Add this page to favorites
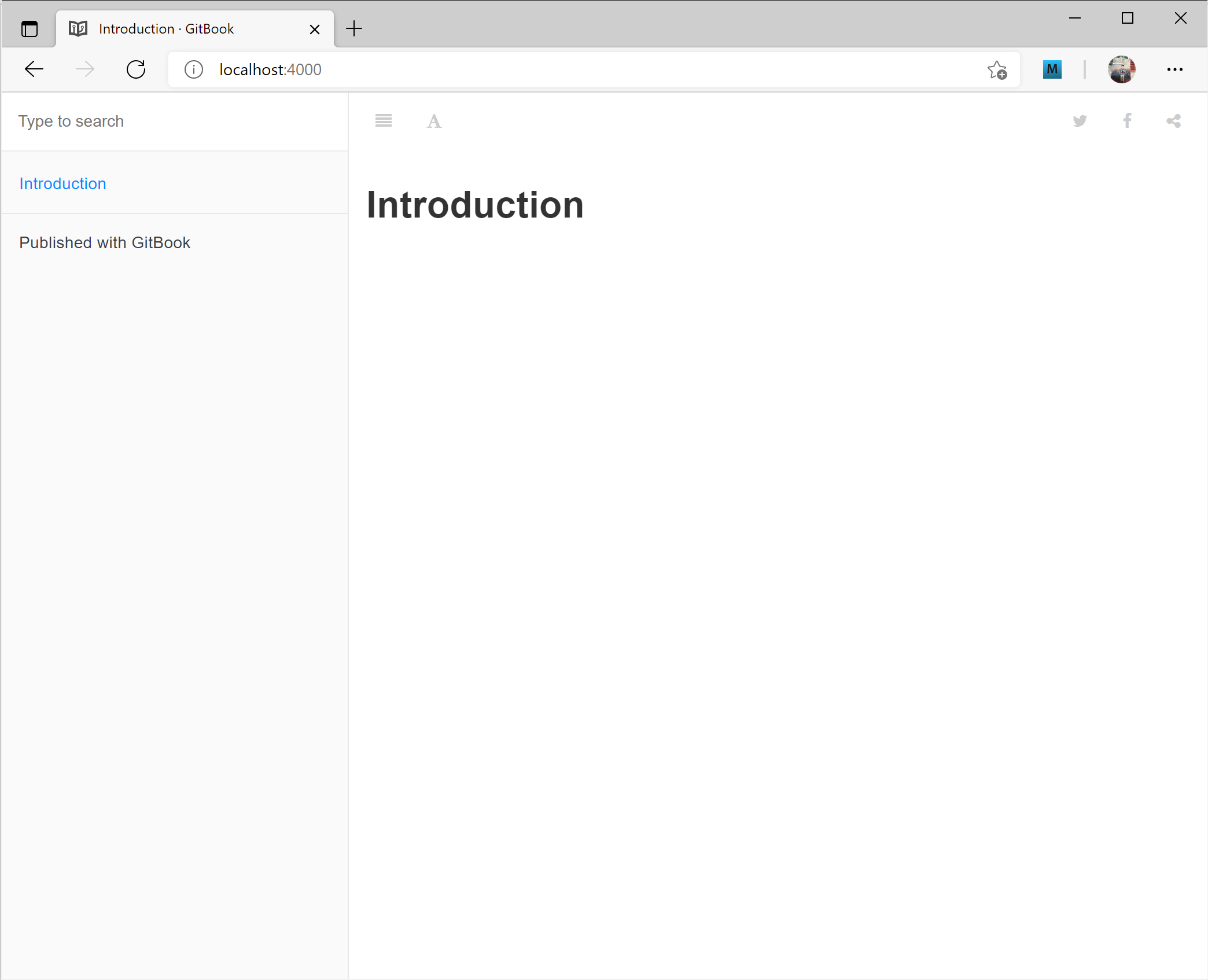Viewport: 1208px width, 980px height. point(997,70)
